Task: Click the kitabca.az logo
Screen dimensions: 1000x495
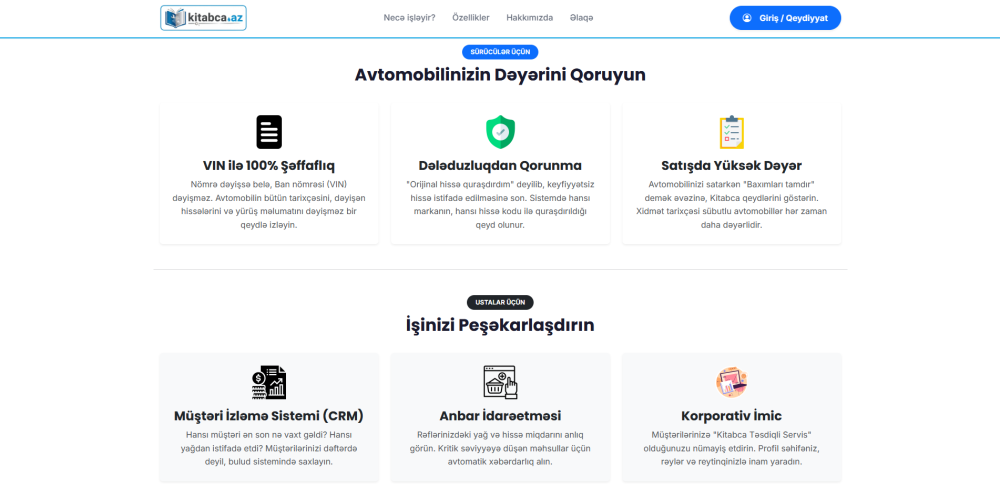Action: coord(203,18)
